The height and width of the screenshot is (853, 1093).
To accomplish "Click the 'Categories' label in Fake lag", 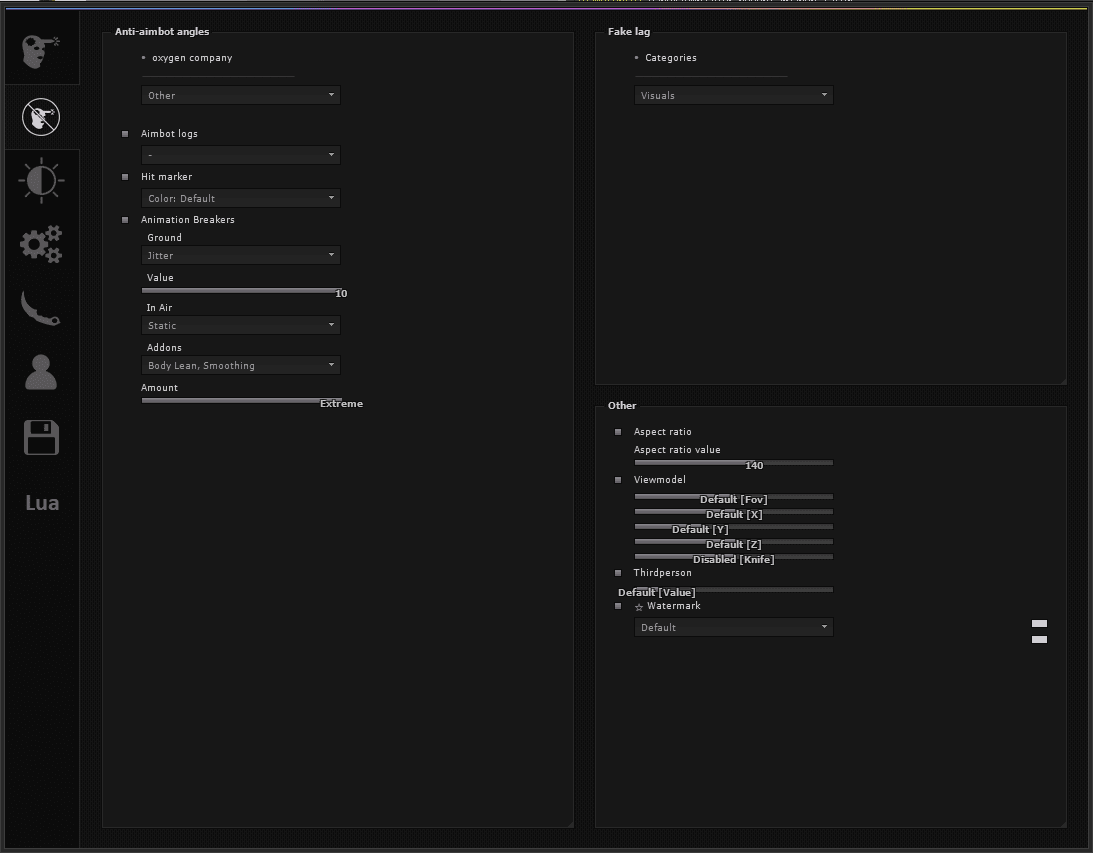I will [671, 58].
